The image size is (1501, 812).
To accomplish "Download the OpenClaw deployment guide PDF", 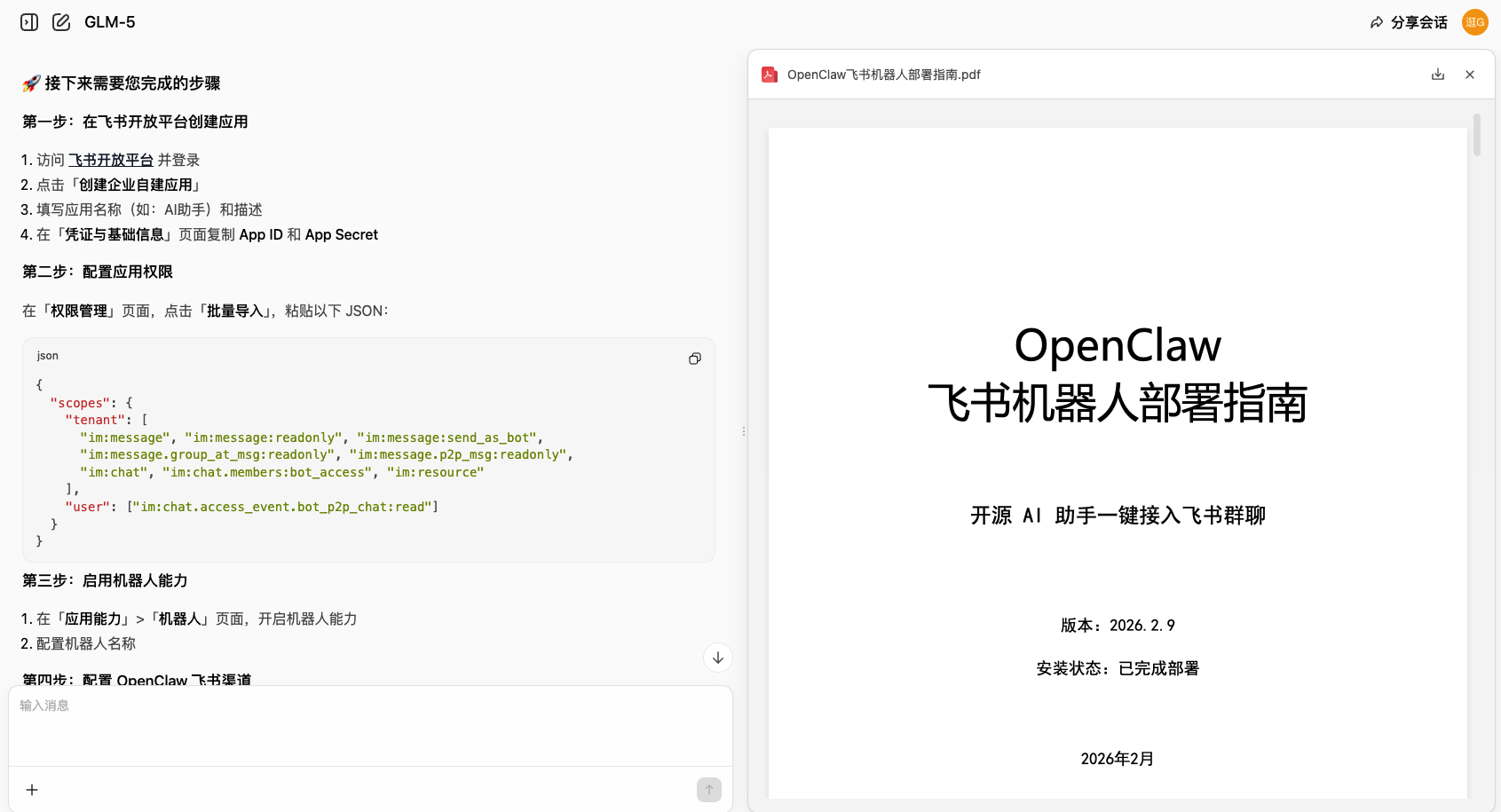I will (1438, 75).
